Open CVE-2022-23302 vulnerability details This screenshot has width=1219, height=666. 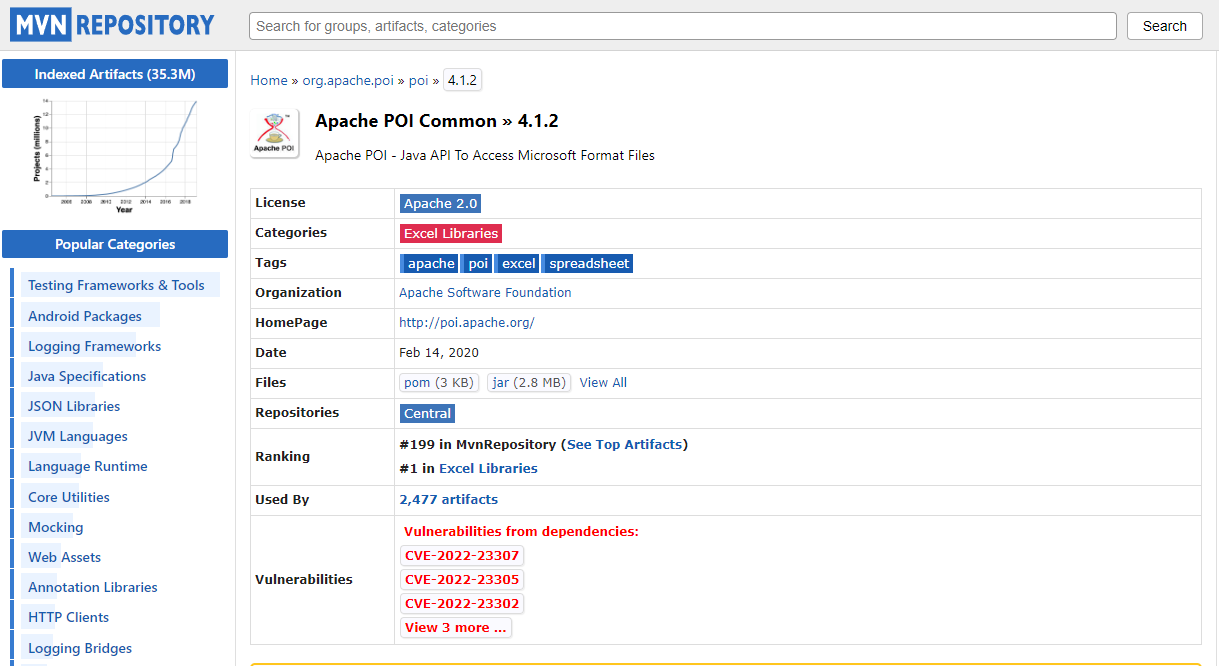pyautogui.click(x=462, y=604)
